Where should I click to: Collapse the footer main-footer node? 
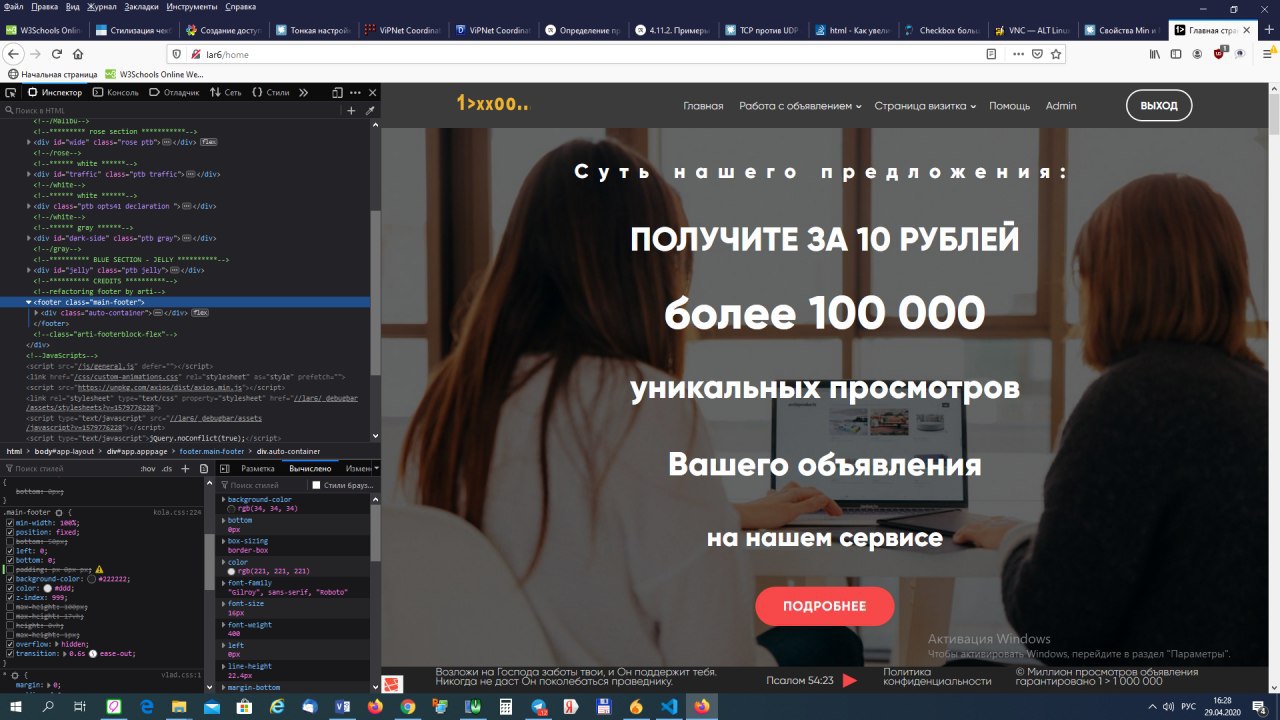coord(29,302)
